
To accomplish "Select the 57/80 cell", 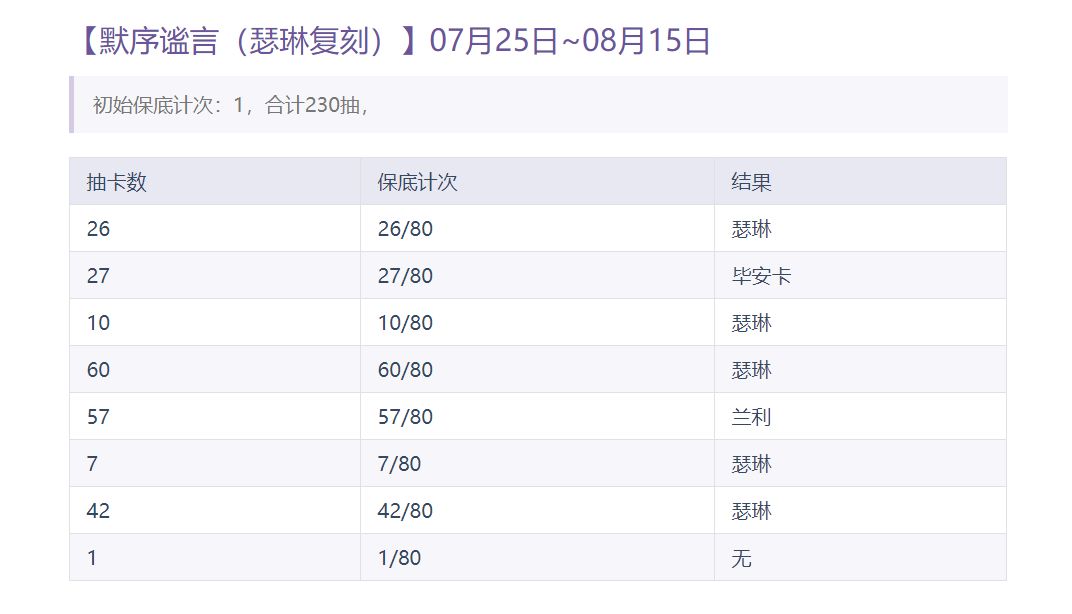I will pos(537,416).
